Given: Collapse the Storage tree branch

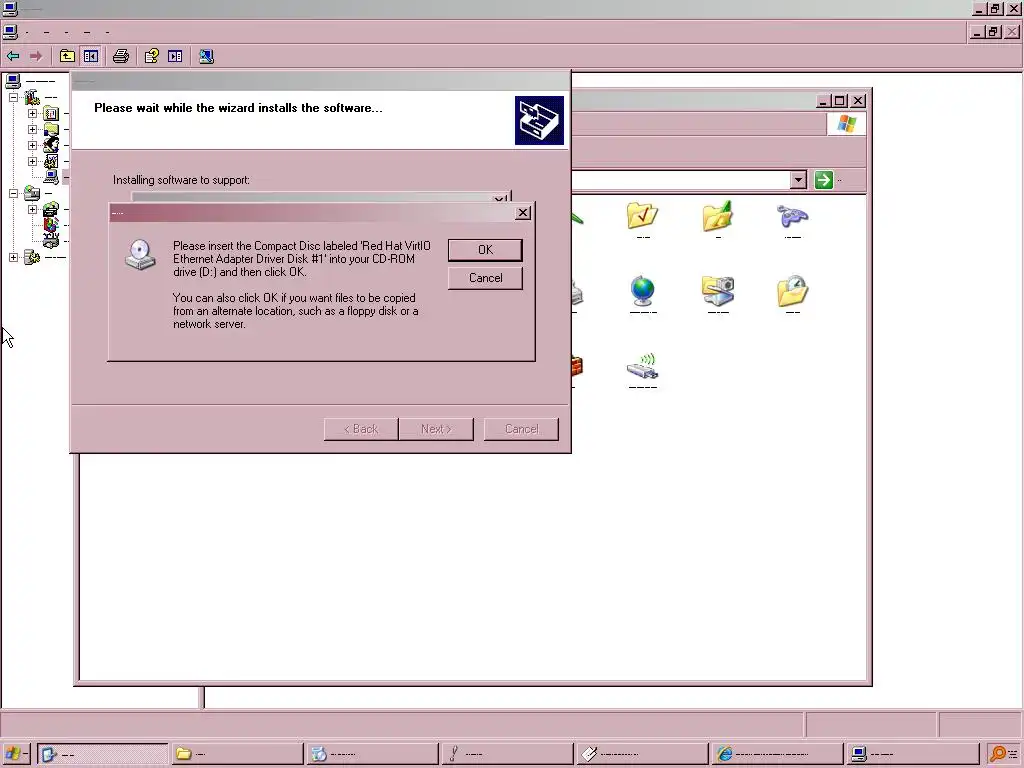Looking at the screenshot, I should tap(13, 193).
